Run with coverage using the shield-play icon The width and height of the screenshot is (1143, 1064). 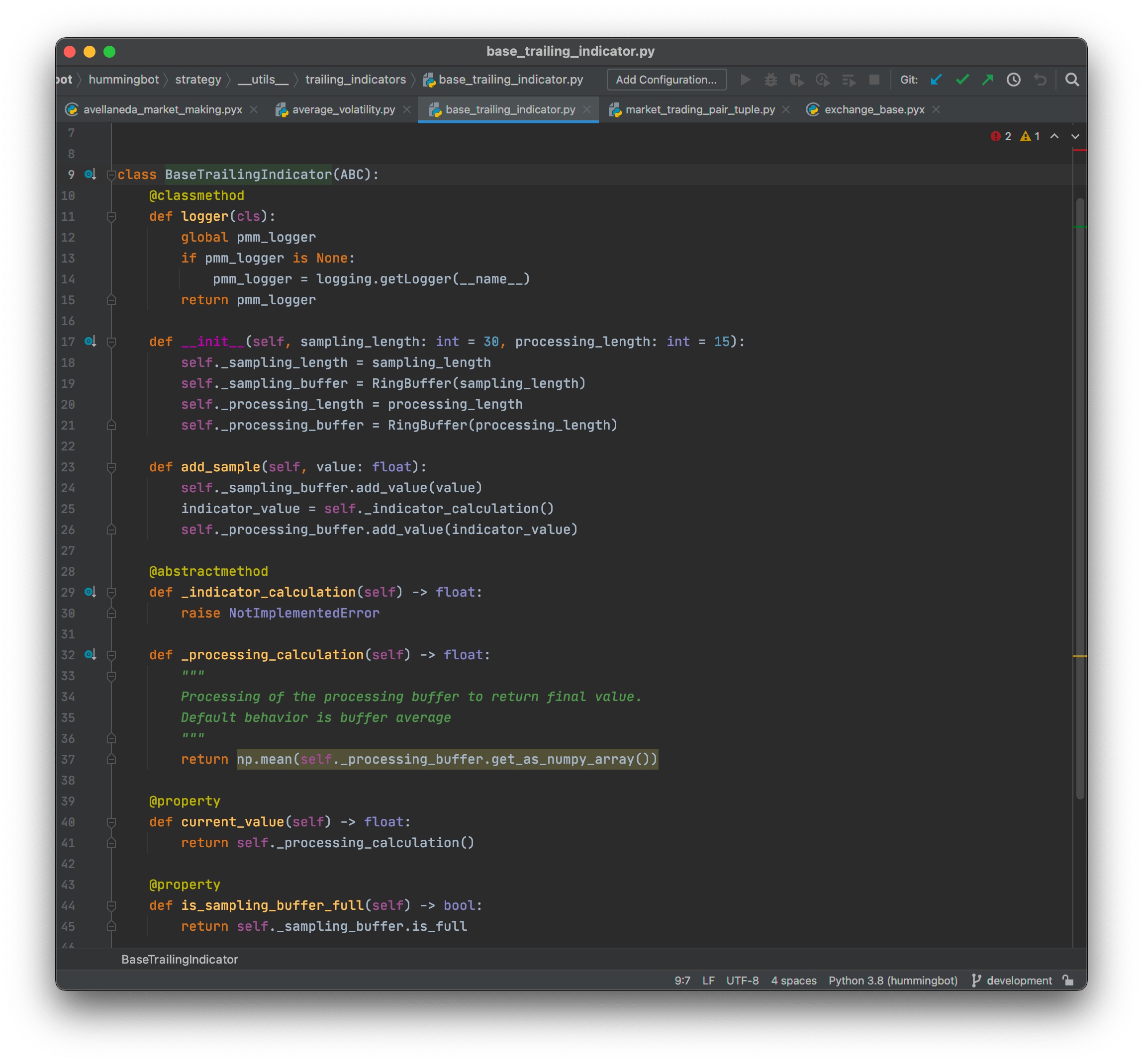[797, 80]
